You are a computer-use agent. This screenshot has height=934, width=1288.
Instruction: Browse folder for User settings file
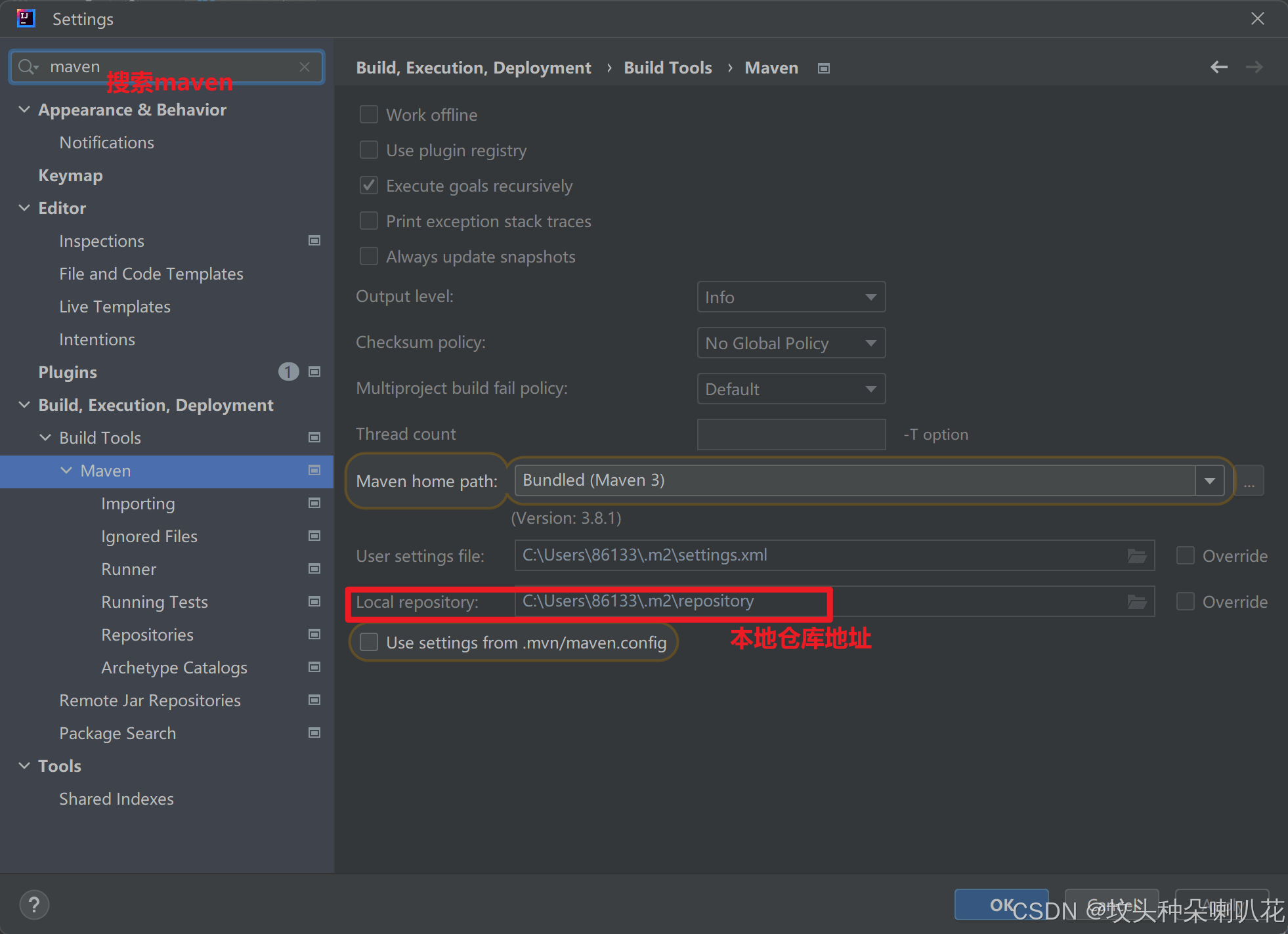(1137, 556)
